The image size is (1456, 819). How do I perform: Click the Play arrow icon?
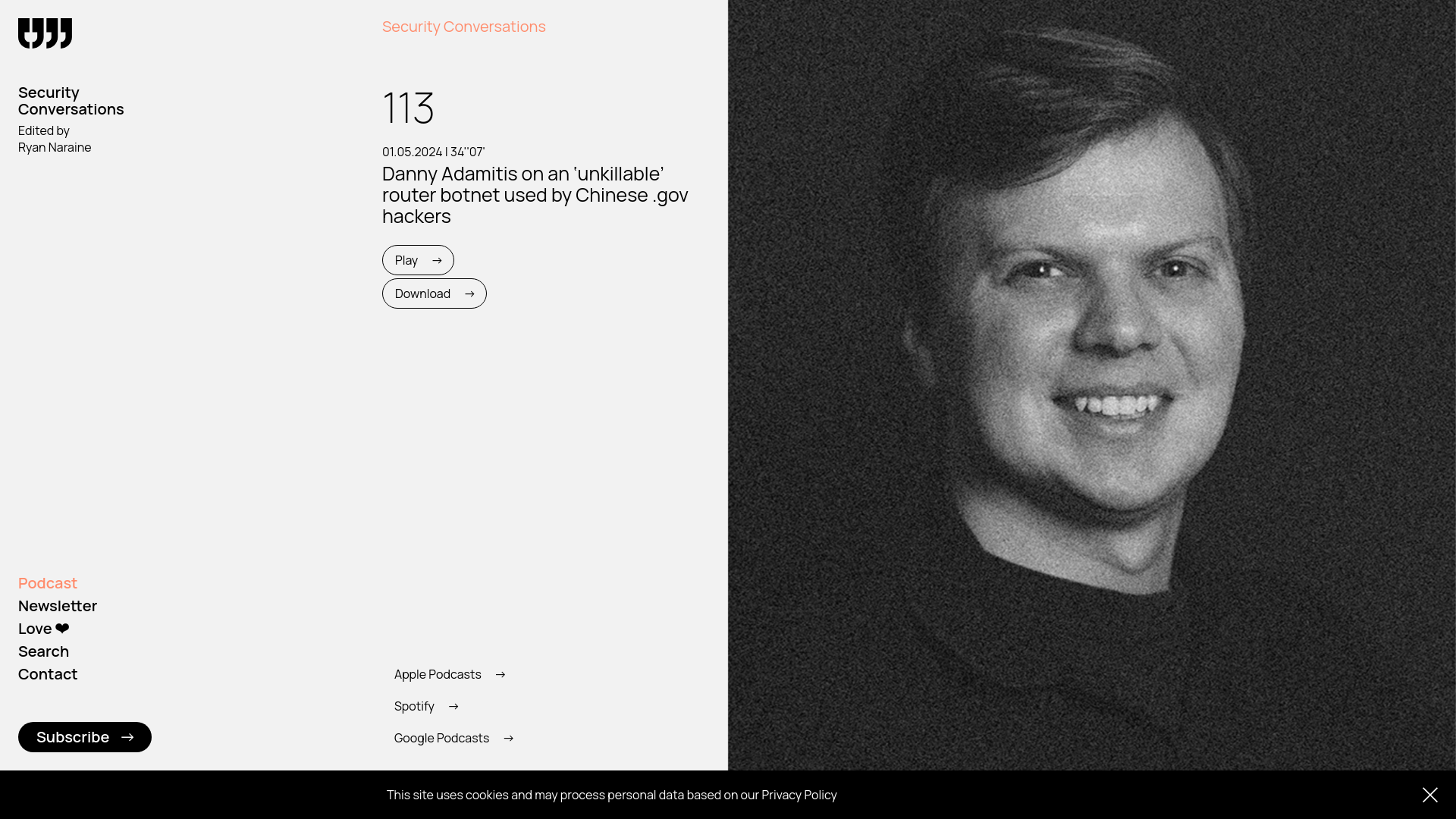(x=436, y=260)
